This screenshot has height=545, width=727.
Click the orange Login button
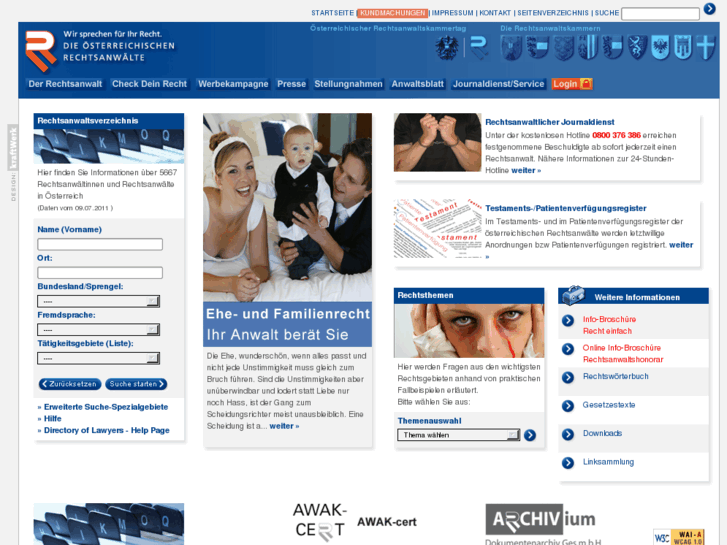(572, 84)
